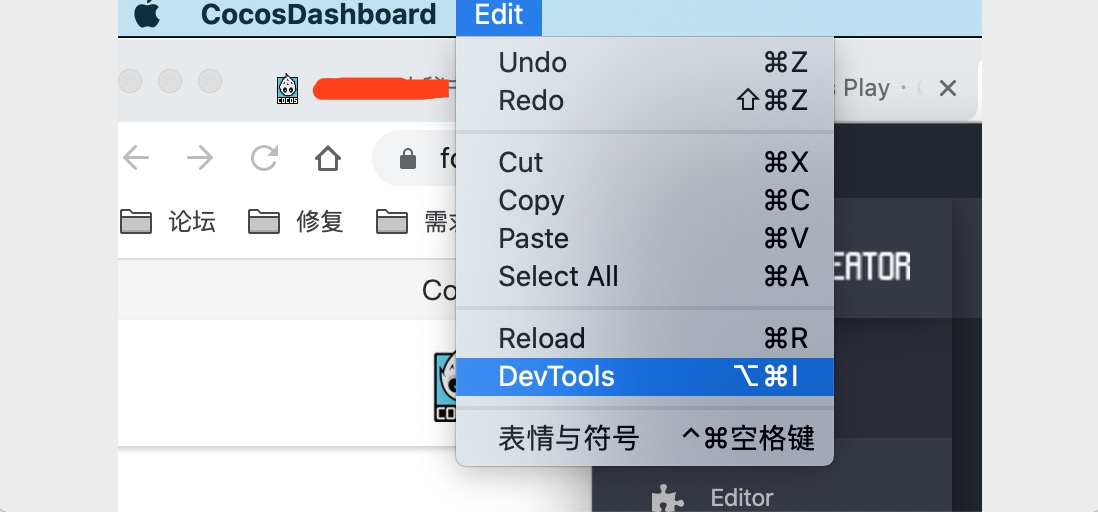Image resolution: width=1098 pixels, height=512 pixels.
Task: Select Editor in Cocos Dashboard sidebar
Action: pos(713,498)
